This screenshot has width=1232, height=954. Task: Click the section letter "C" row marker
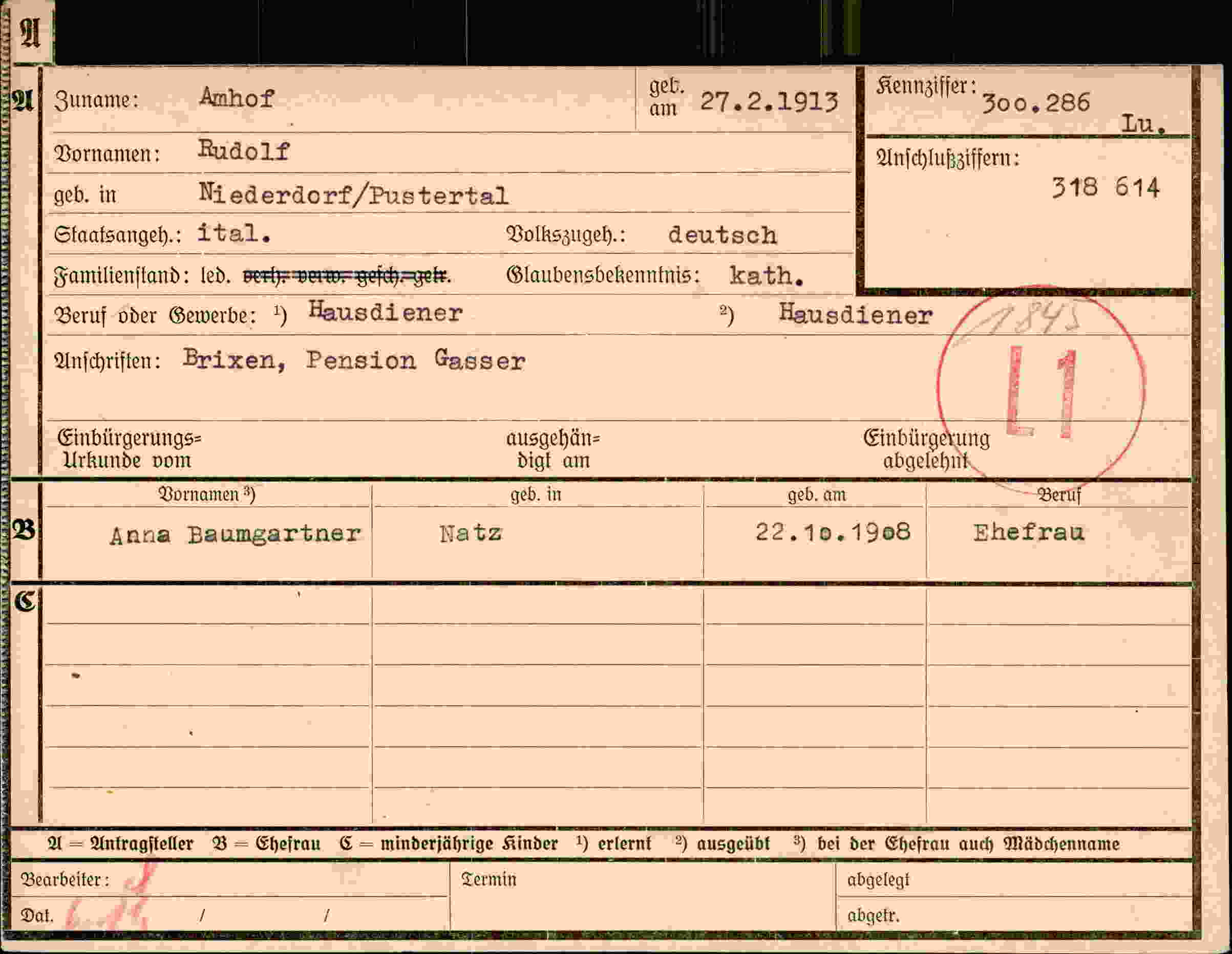point(26,601)
